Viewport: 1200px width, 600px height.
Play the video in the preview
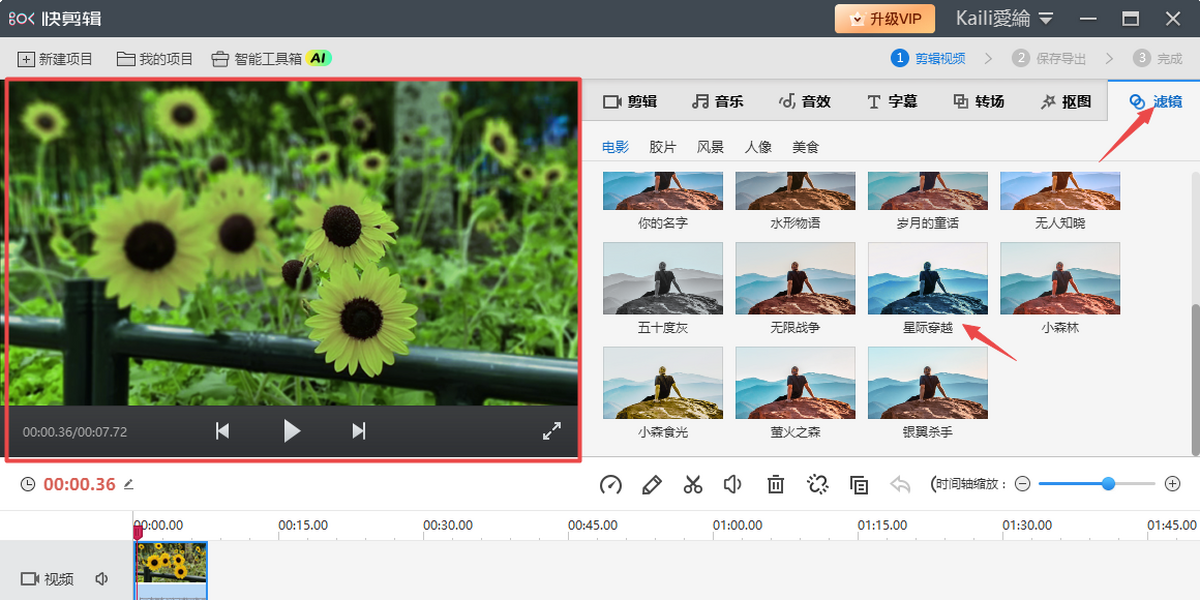292,431
